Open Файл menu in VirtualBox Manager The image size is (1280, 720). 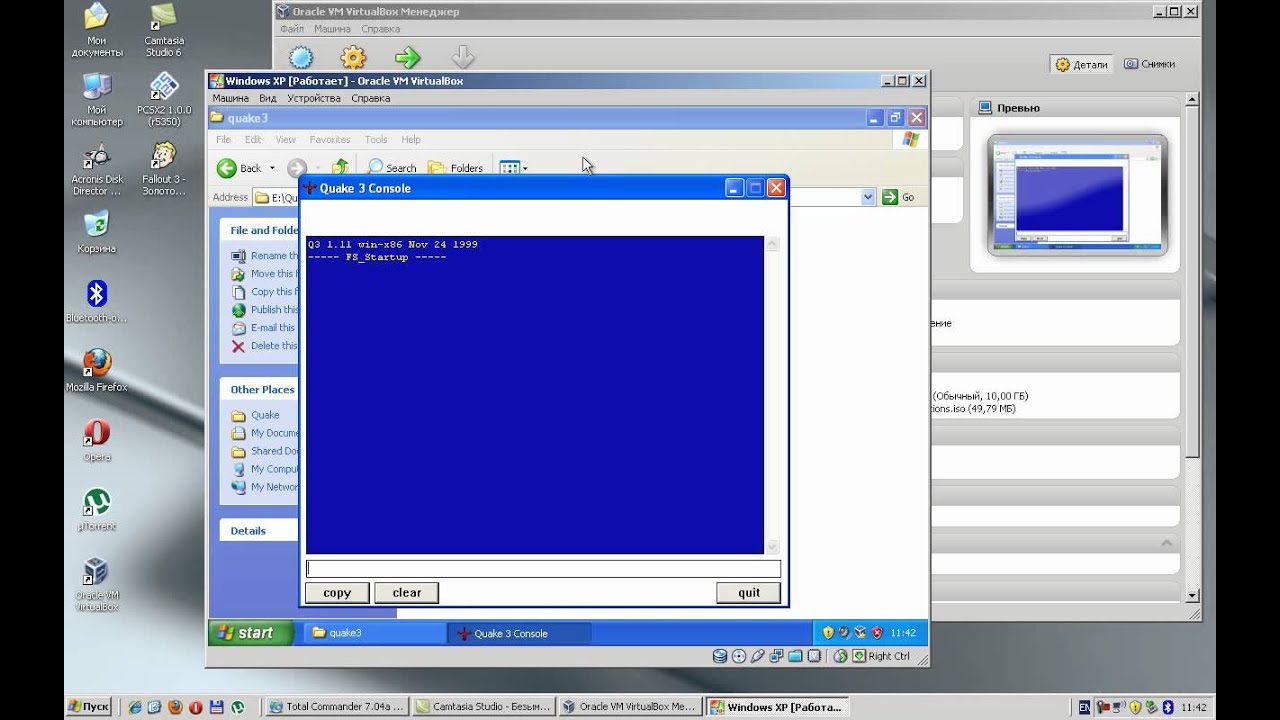[292, 29]
